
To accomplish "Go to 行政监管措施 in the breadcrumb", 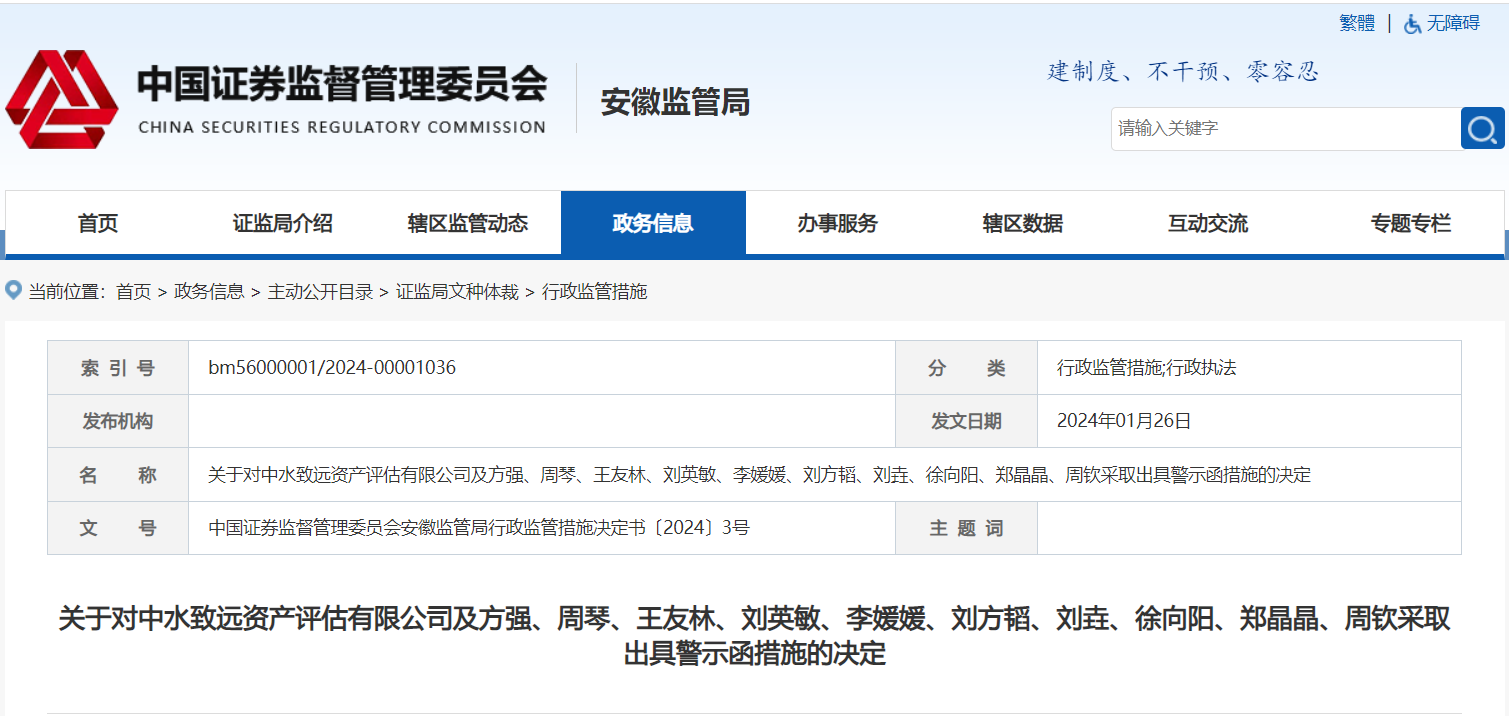I will click(x=594, y=292).
